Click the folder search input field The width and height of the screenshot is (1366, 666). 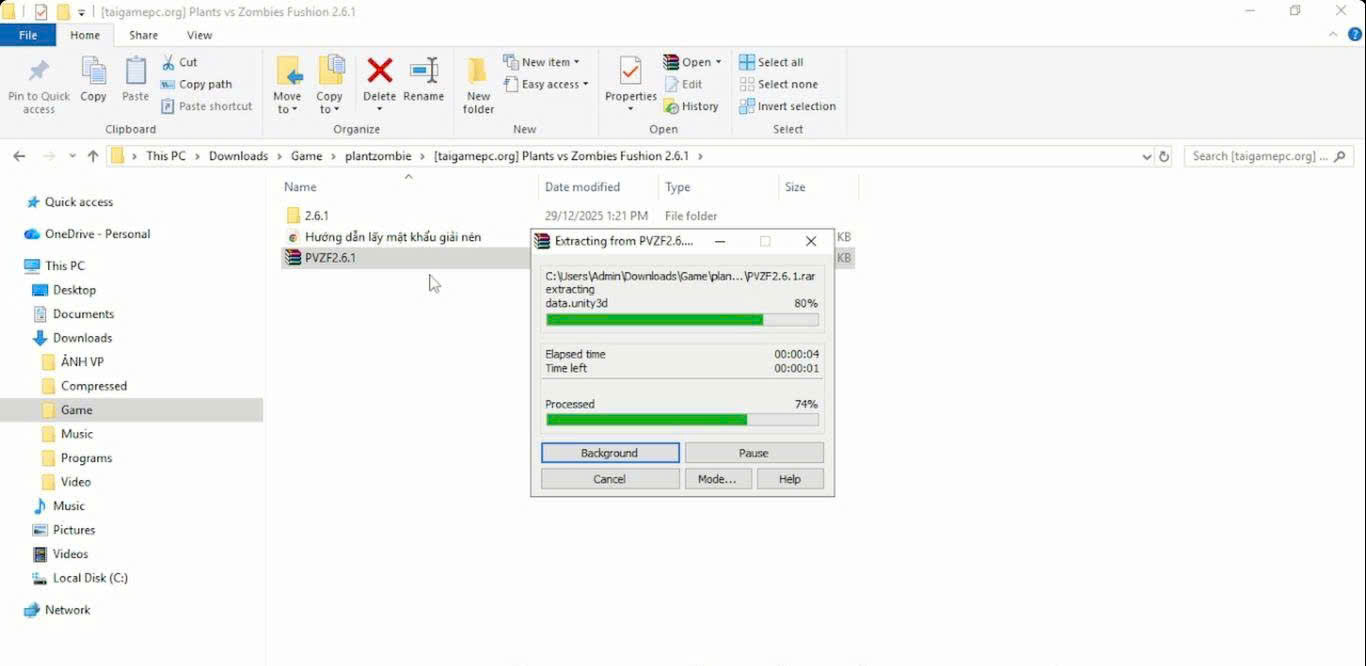1260,156
